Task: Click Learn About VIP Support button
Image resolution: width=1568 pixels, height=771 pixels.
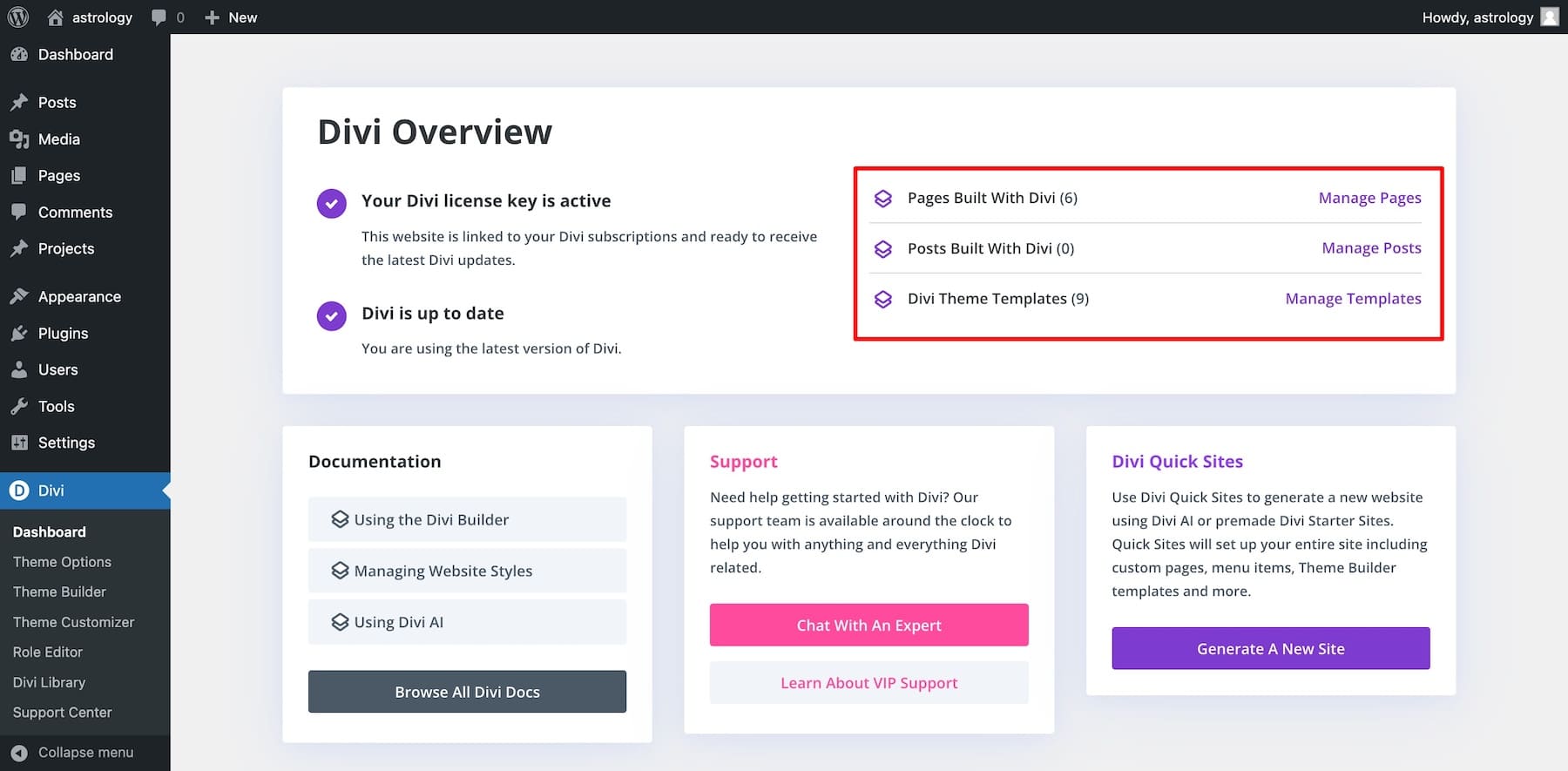Action: (868, 683)
